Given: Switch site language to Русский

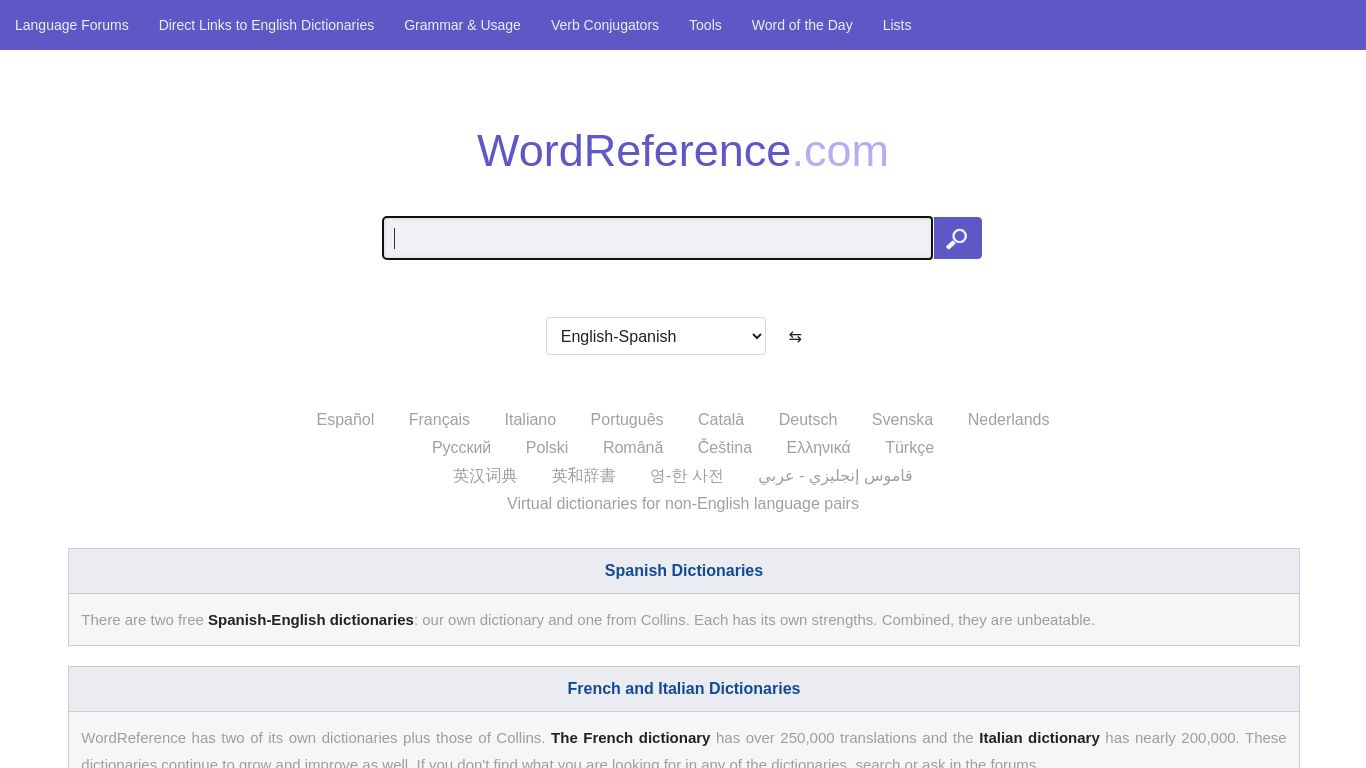Looking at the screenshot, I should [x=461, y=448].
